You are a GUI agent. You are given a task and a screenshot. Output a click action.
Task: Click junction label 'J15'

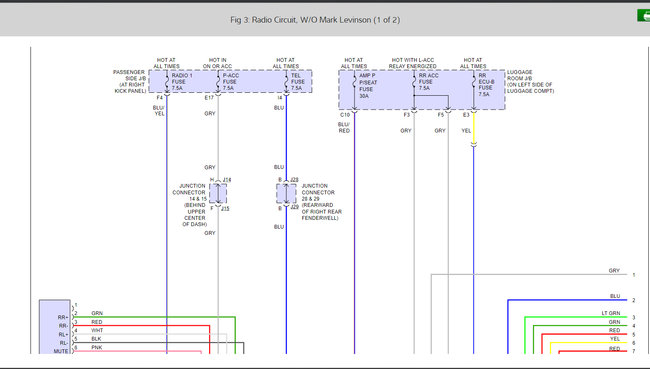225,209
